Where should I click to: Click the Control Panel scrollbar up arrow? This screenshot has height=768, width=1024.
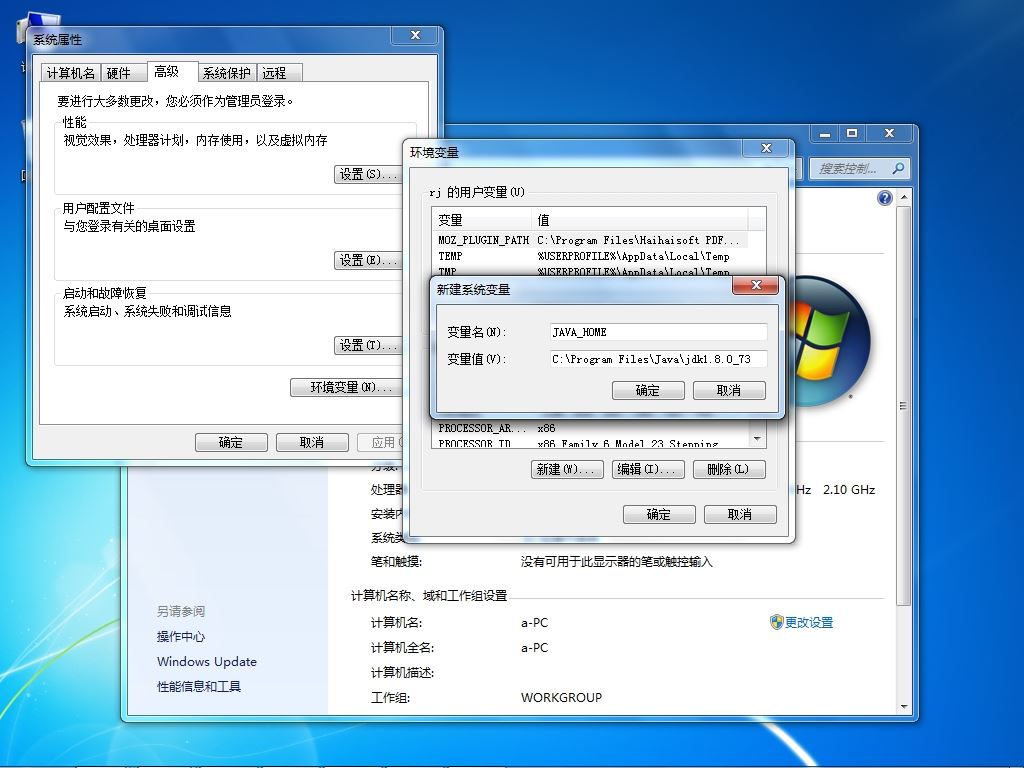click(904, 197)
